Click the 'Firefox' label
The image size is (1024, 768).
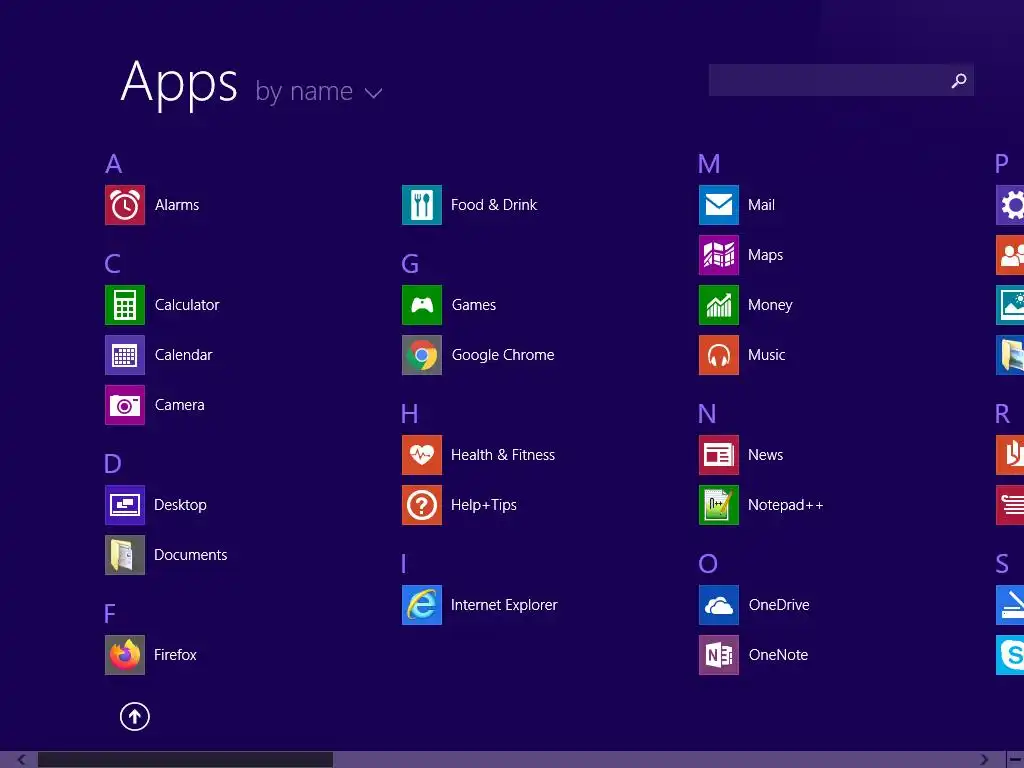coord(175,655)
